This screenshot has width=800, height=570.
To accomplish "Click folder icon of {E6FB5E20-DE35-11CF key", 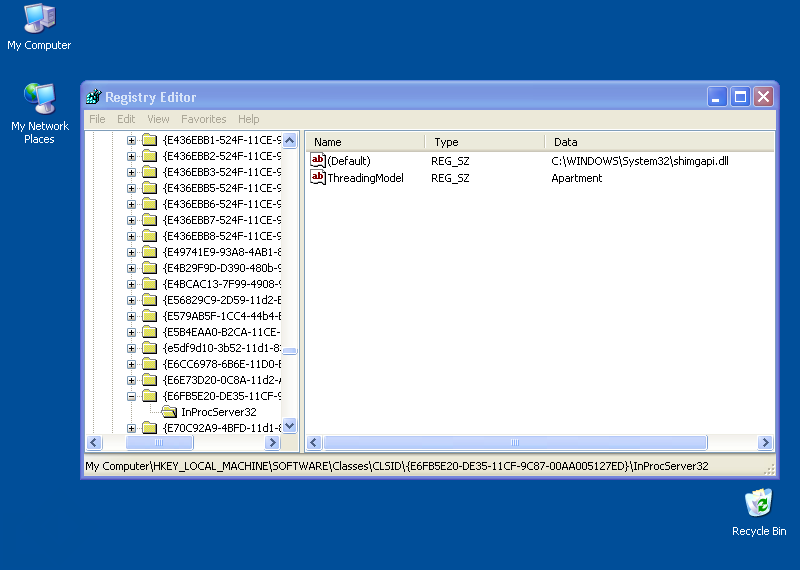I will (x=149, y=396).
